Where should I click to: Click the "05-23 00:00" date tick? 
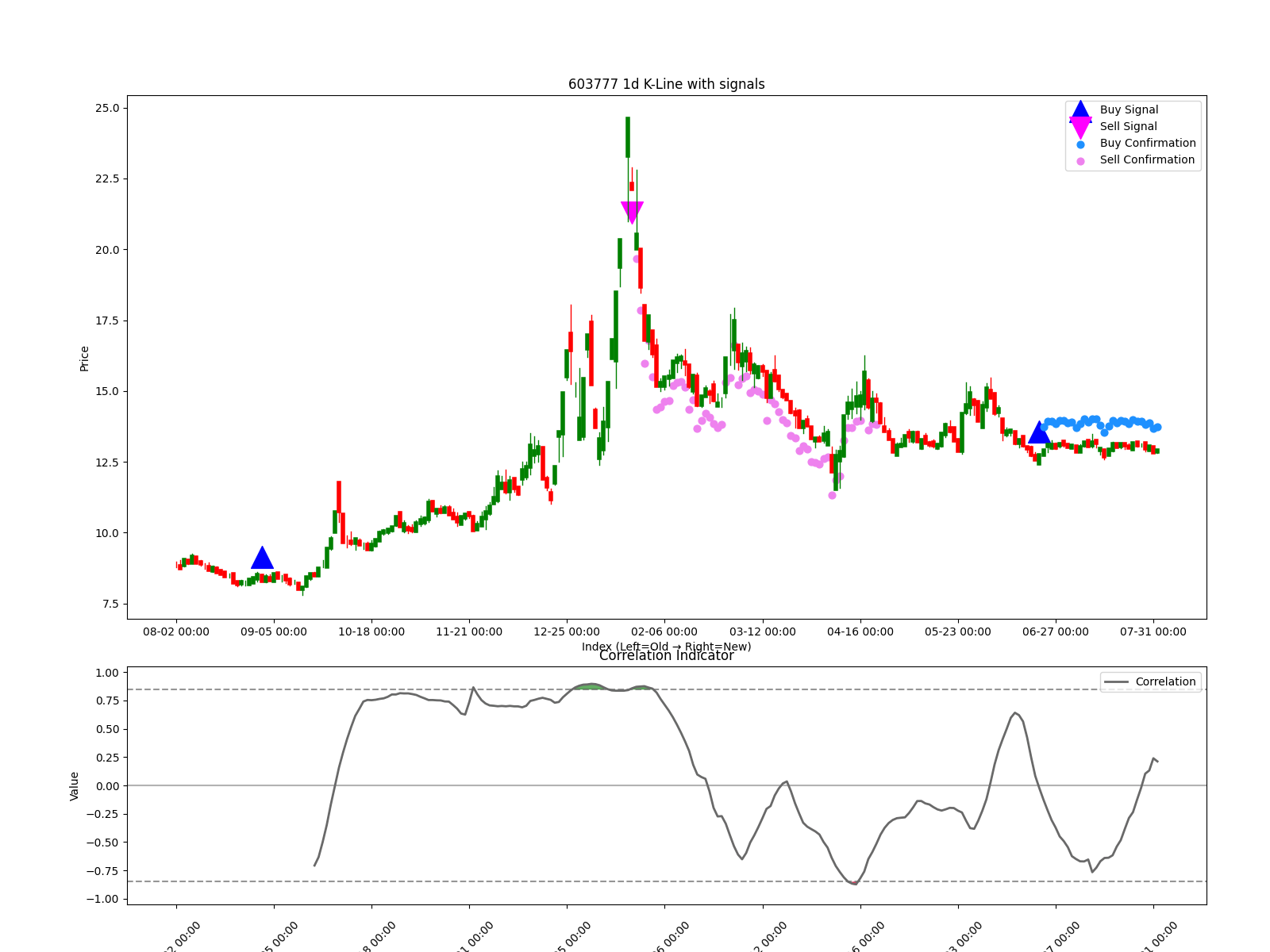pos(958,632)
